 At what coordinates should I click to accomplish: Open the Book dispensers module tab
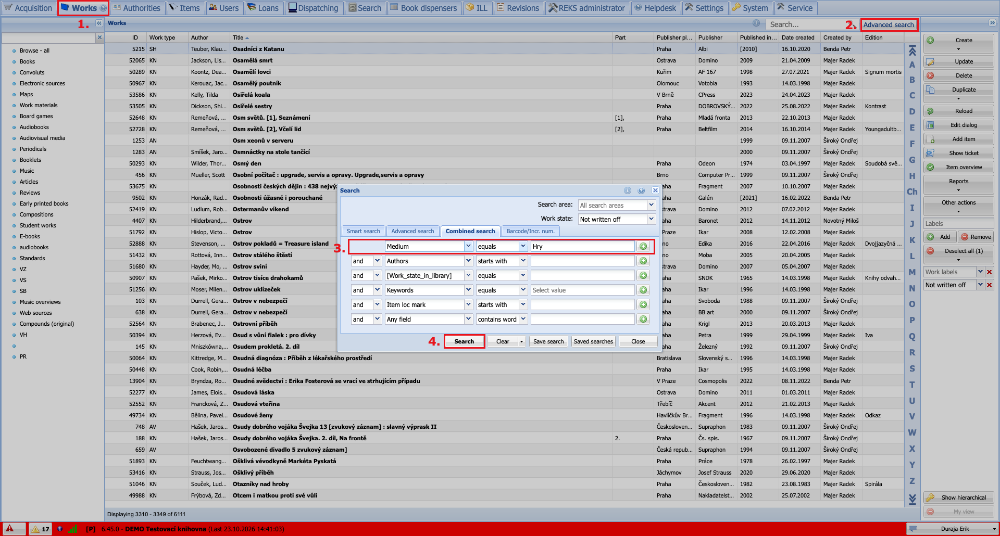425,8
